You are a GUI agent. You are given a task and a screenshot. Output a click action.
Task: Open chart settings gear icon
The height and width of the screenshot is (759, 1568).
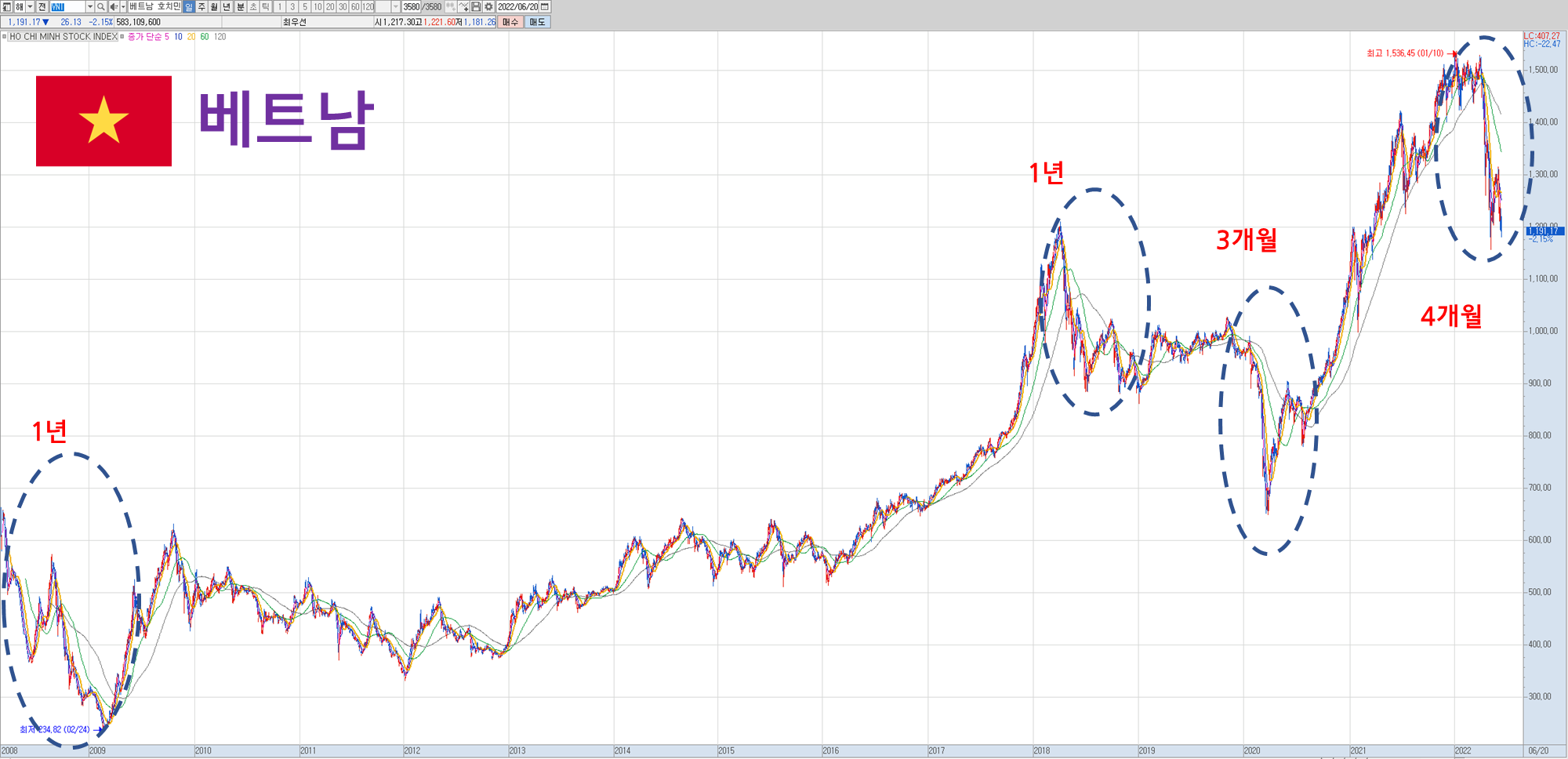click(488, 6)
